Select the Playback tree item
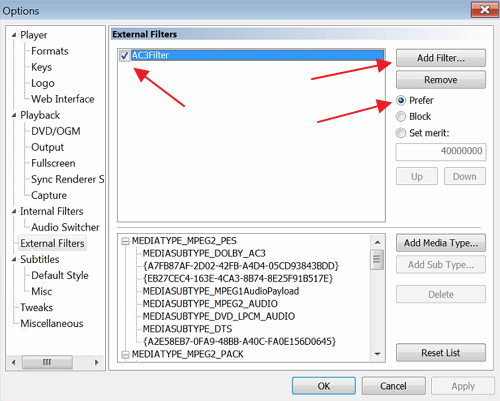The image size is (500, 401). [40, 115]
